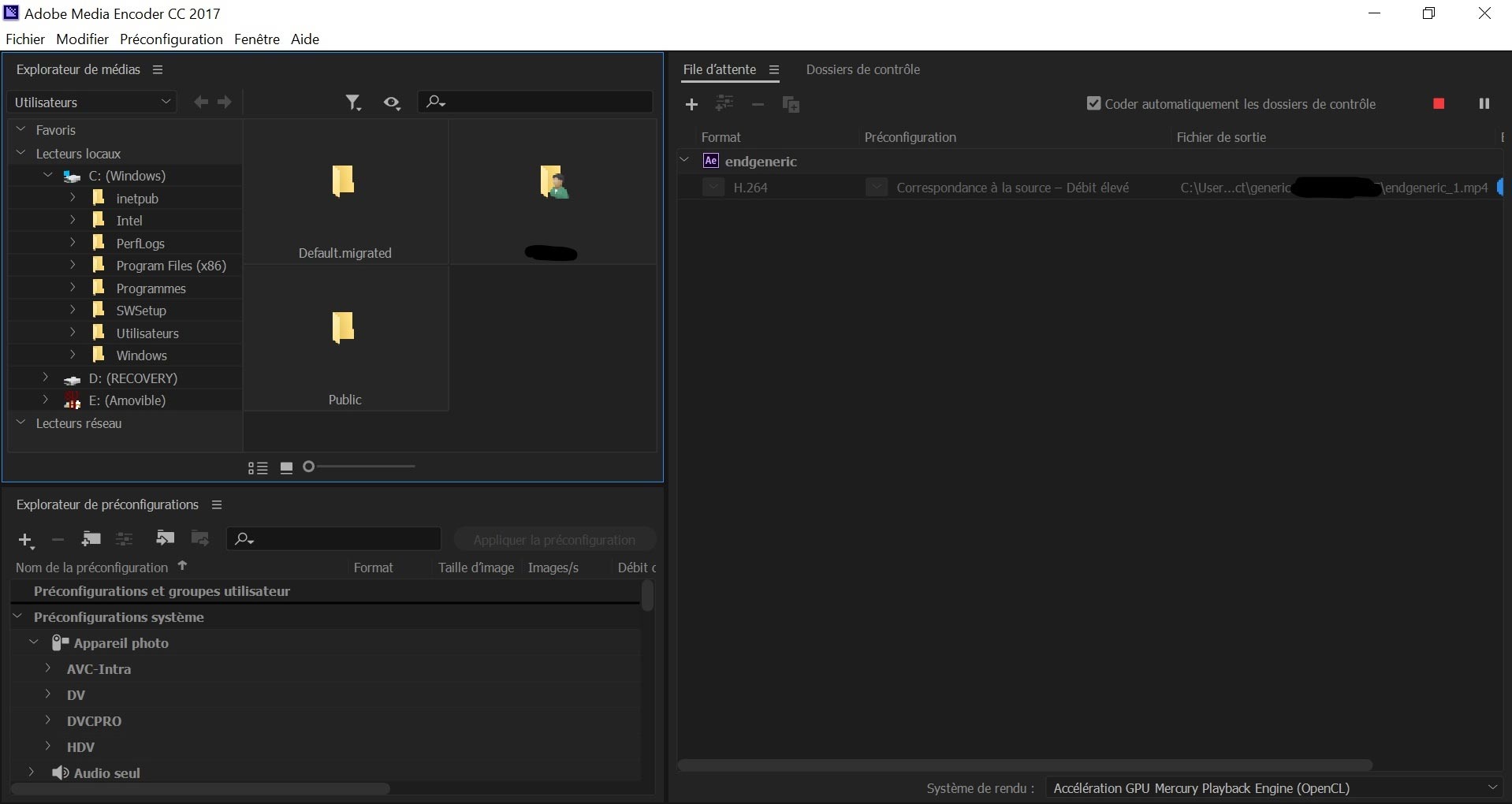Remove the selected queue item
1512x804 pixels.
pyautogui.click(x=758, y=104)
